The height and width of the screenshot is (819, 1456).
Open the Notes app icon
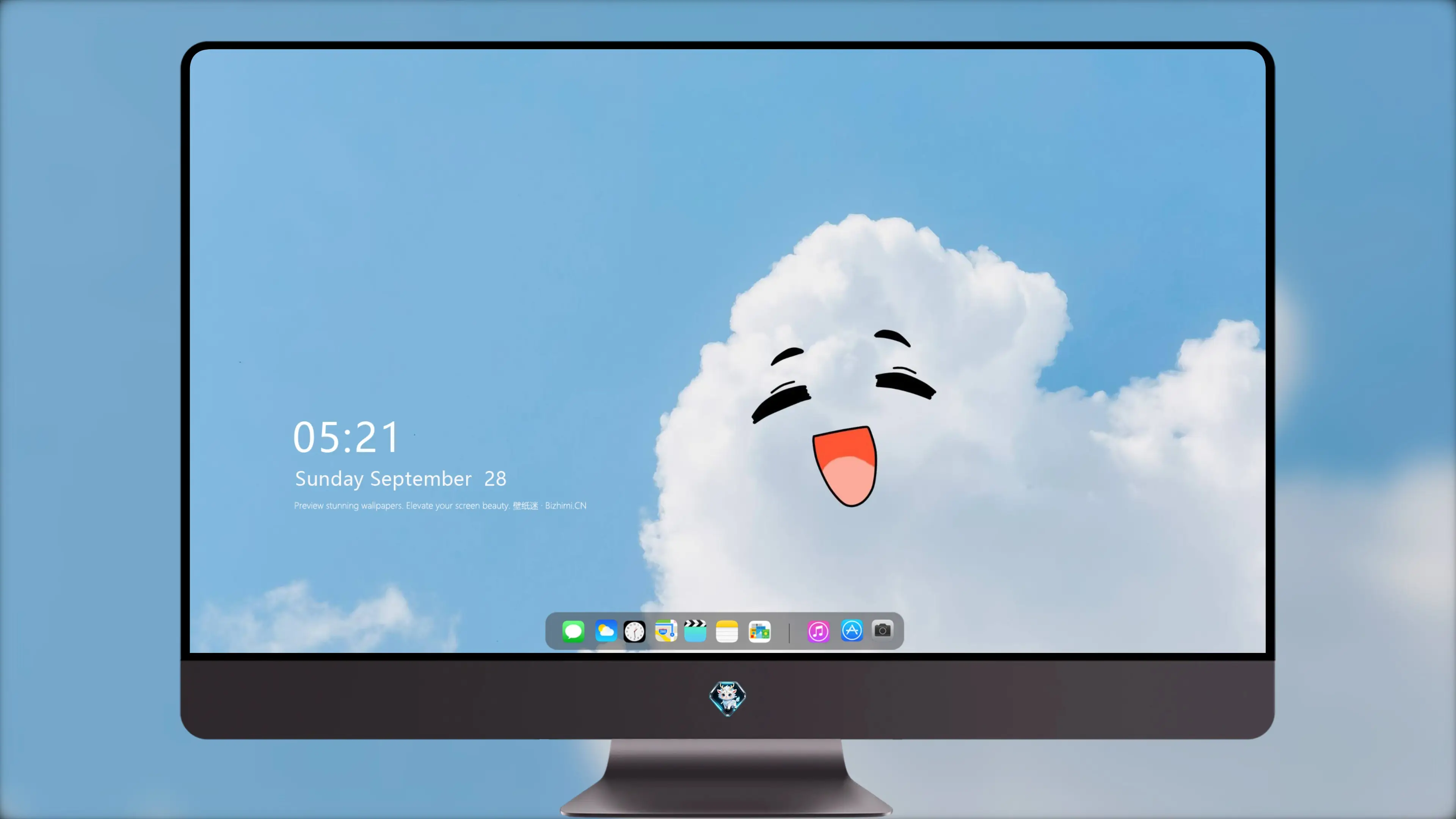click(727, 631)
